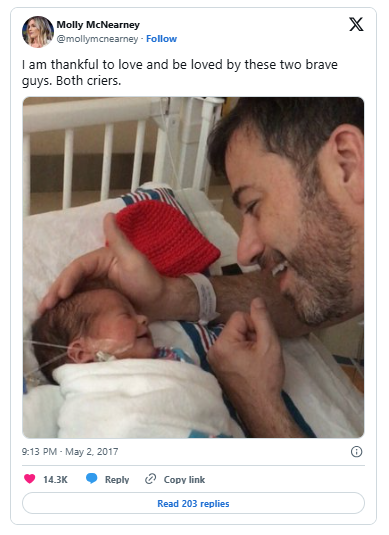Open Read 203 replies button
This screenshot has height=535, width=389.
pos(193,503)
